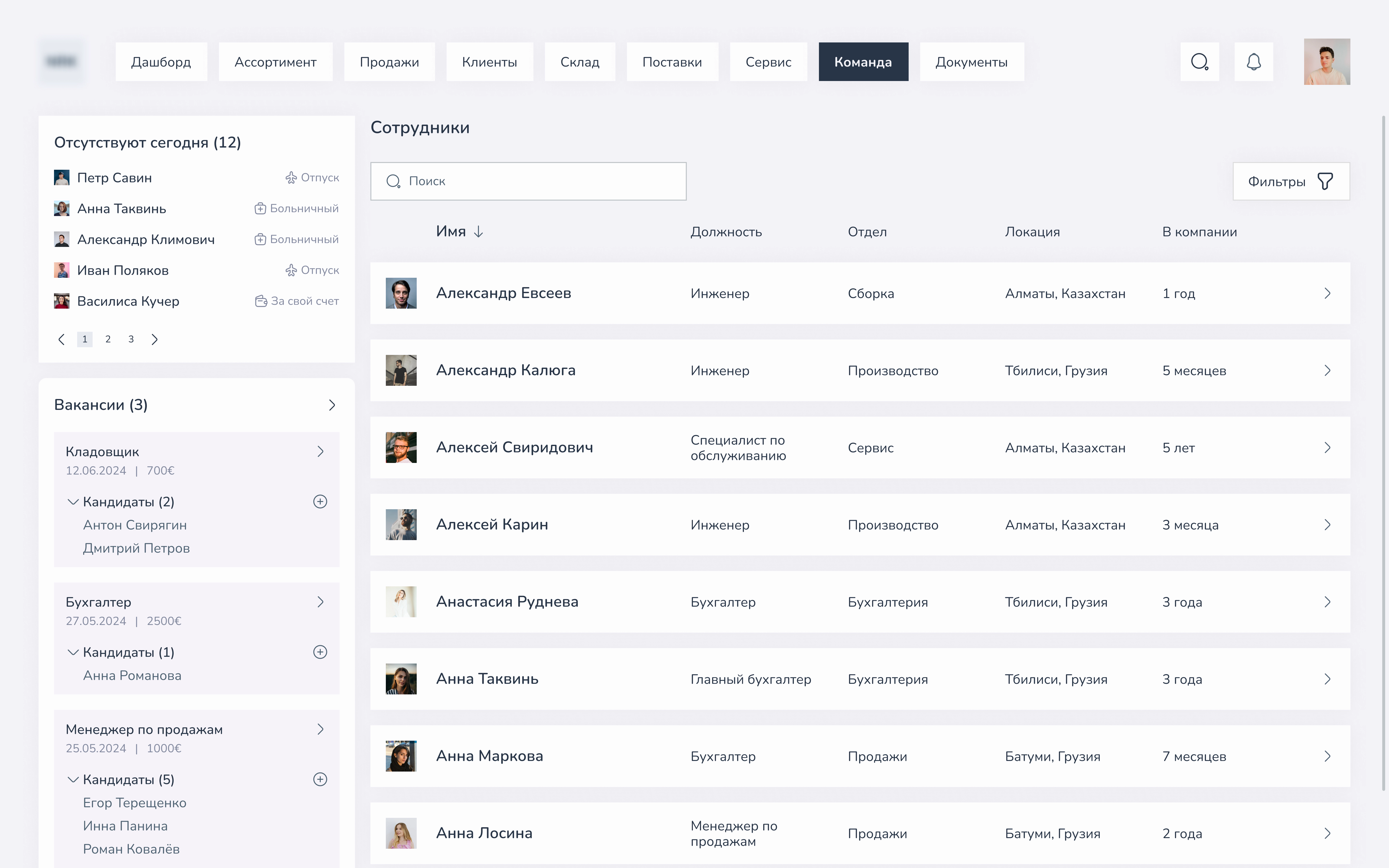
Task: Open the Фильтры button
Action: 1291,181
